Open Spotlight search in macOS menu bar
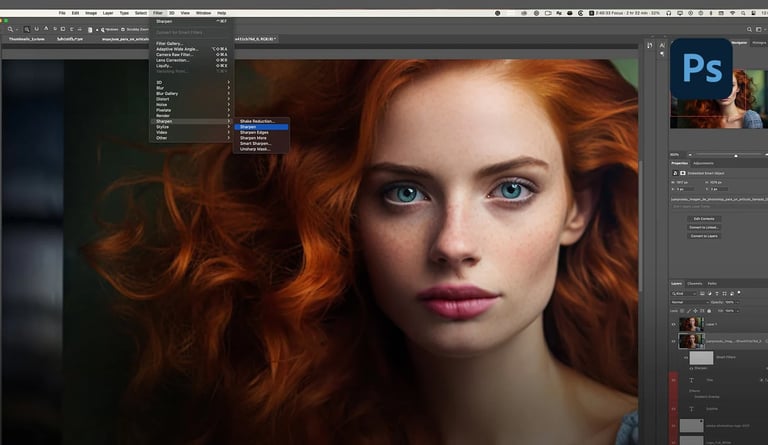 point(743,13)
